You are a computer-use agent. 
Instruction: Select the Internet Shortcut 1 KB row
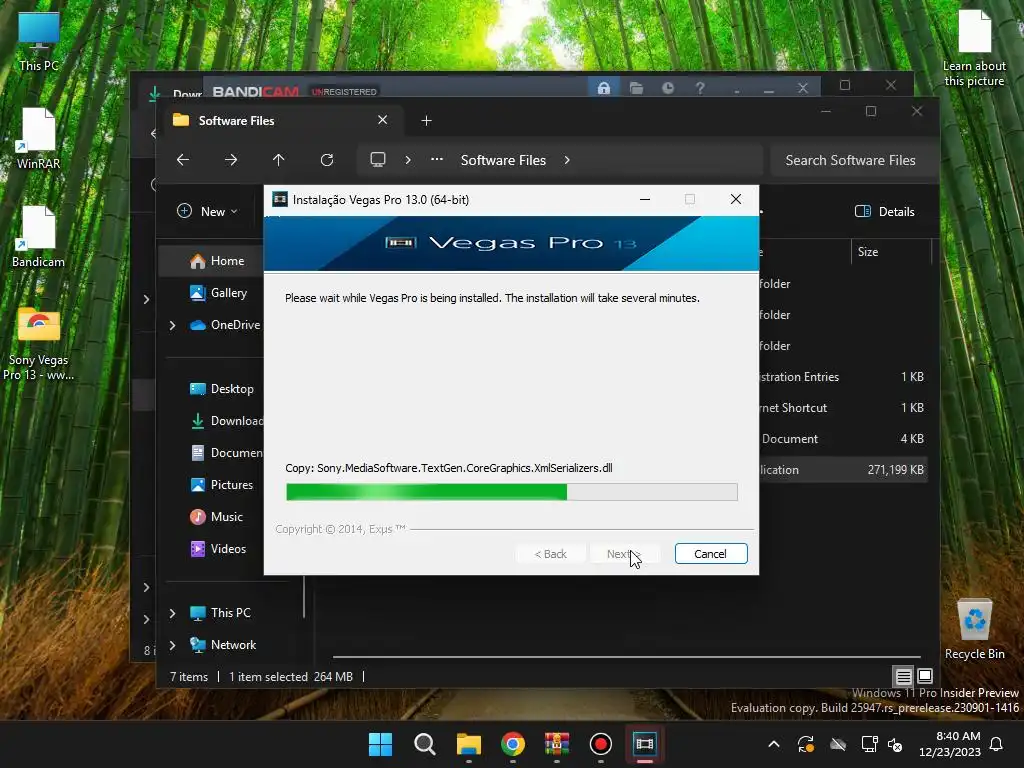coord(844,408)
